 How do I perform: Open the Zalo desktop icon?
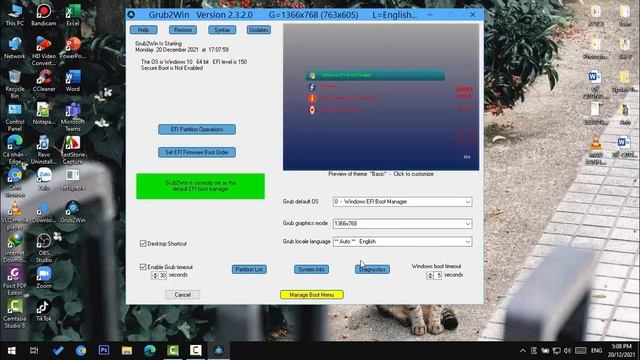(44, 180)
